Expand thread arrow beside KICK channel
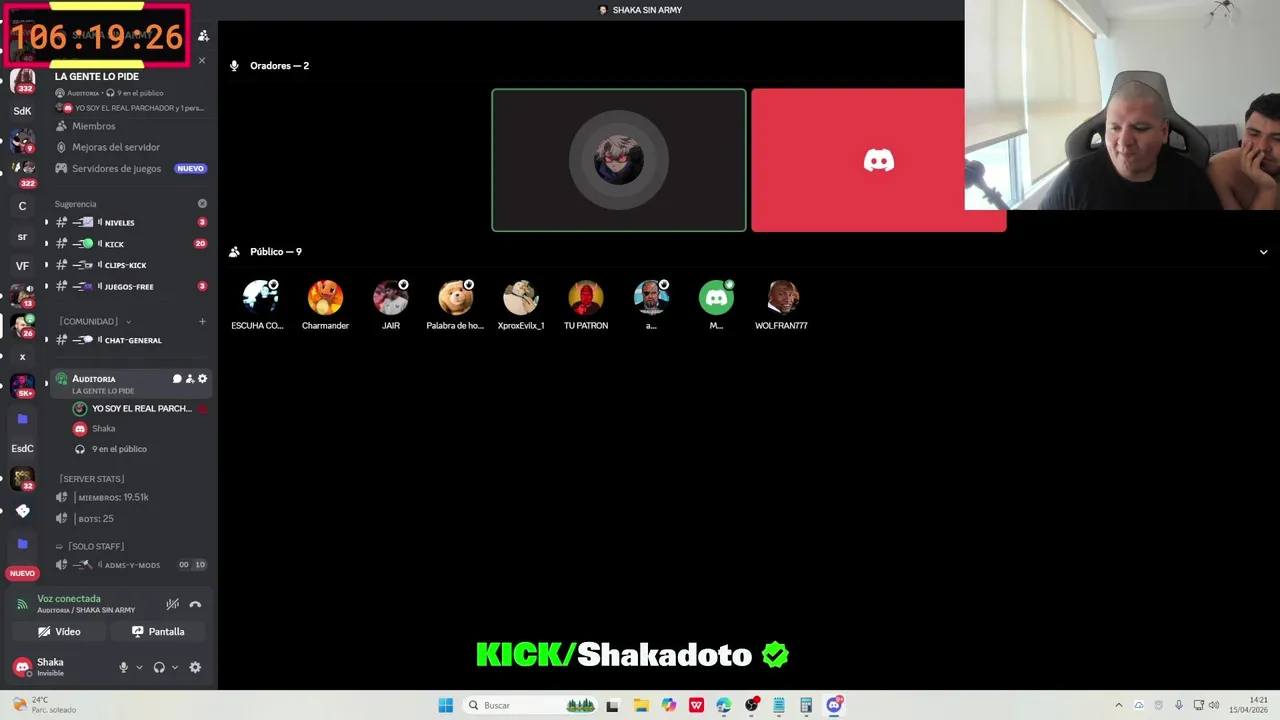 pos(46,244)
